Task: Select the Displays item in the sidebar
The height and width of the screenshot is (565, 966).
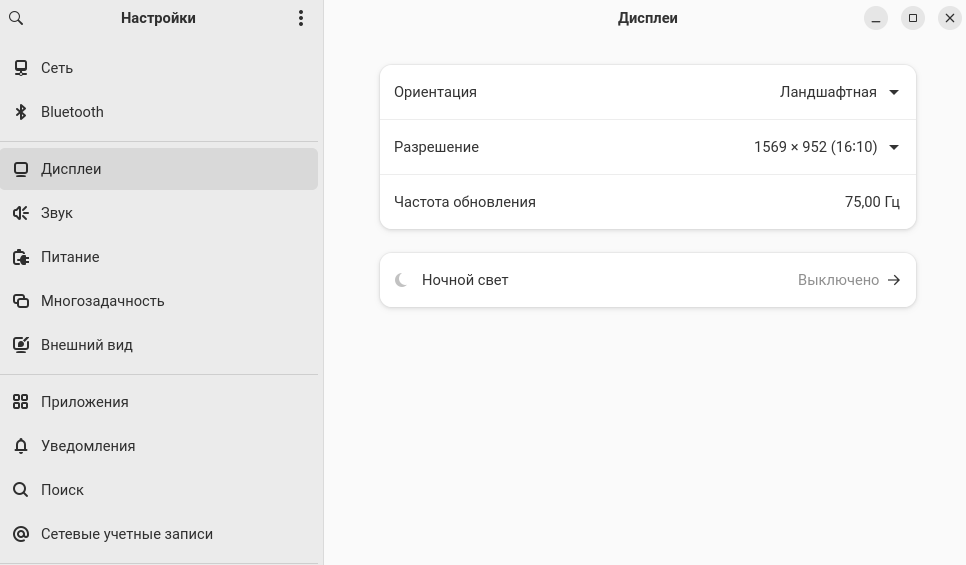Action: point(71,169)
